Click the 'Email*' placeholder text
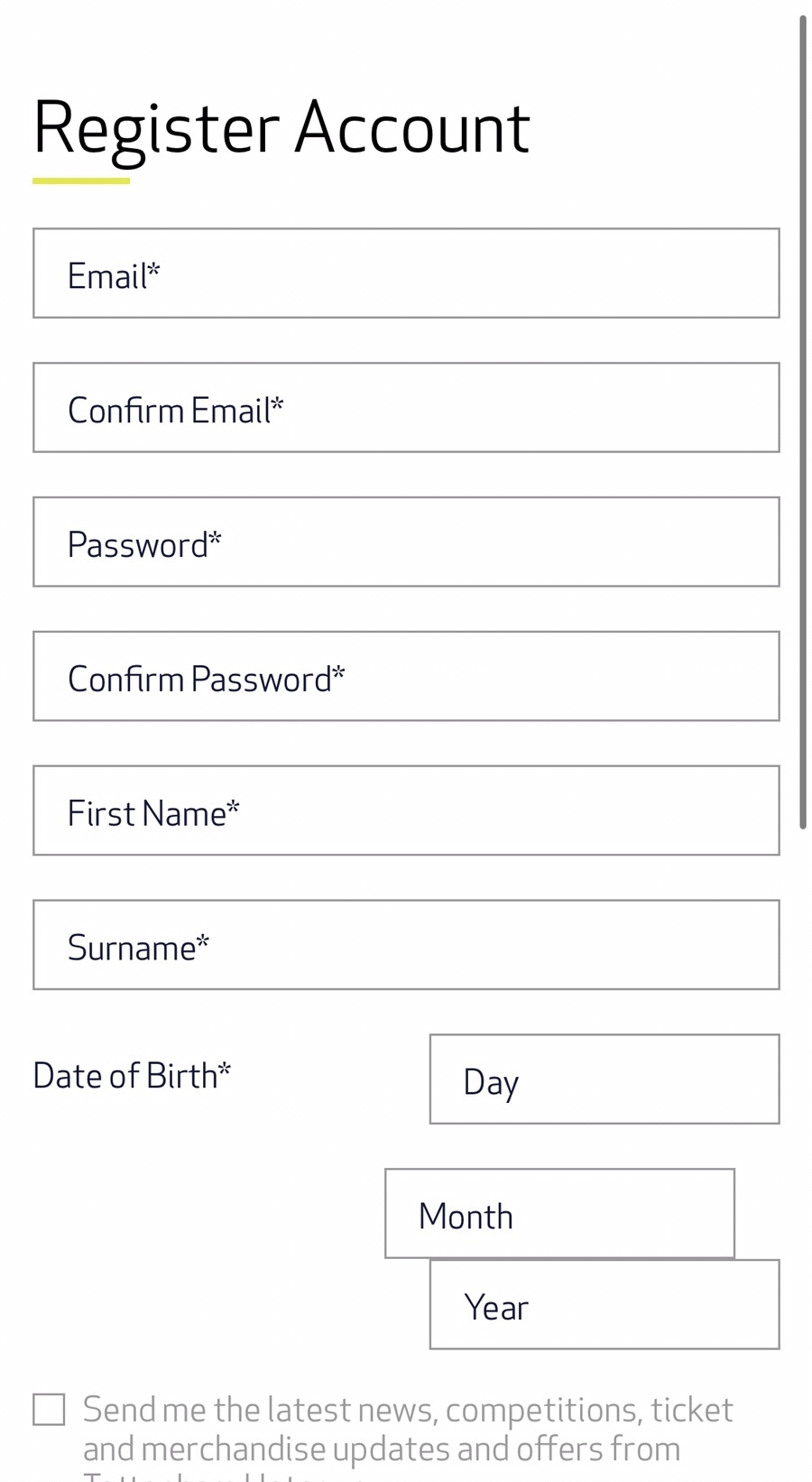 point(114,276)
